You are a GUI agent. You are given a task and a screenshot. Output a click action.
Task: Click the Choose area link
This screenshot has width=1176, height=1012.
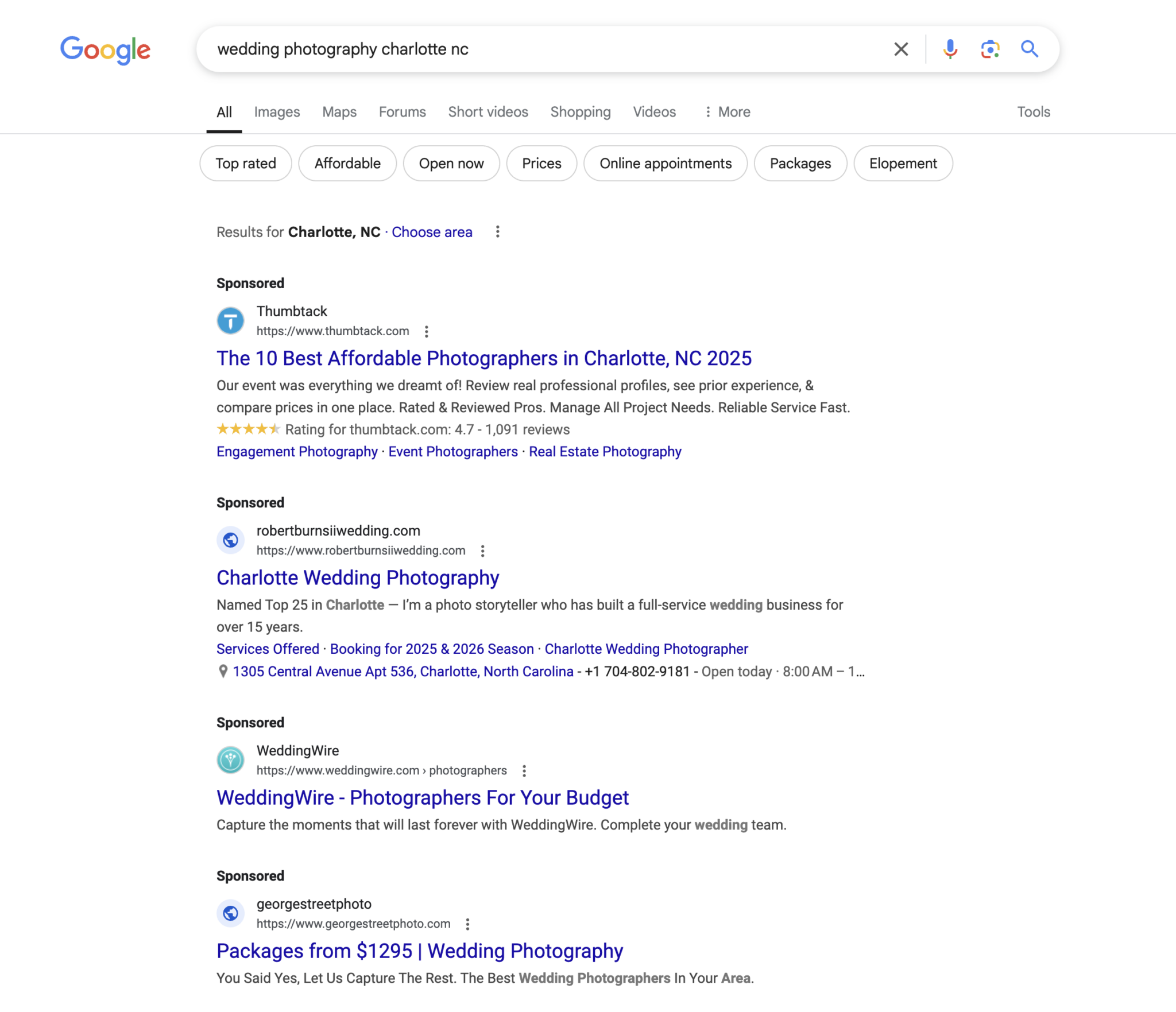(x=432, y=232)
